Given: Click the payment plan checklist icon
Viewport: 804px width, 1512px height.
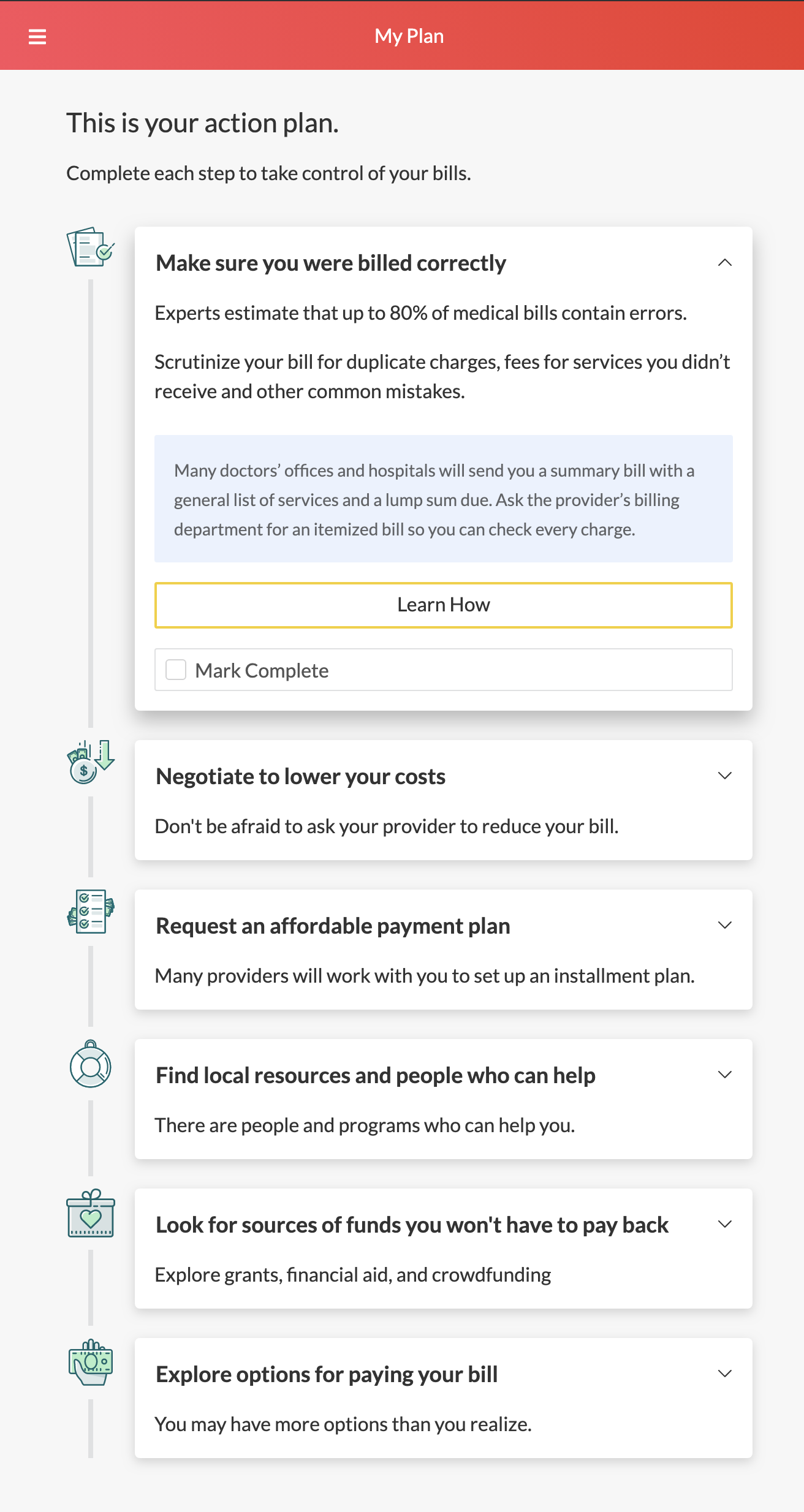Looking at the screenshot, I should (x=90, y=912).
